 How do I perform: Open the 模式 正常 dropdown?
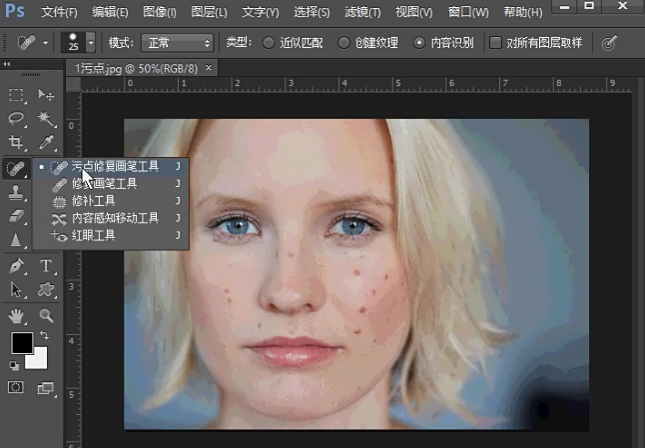(x=177, y=43)
